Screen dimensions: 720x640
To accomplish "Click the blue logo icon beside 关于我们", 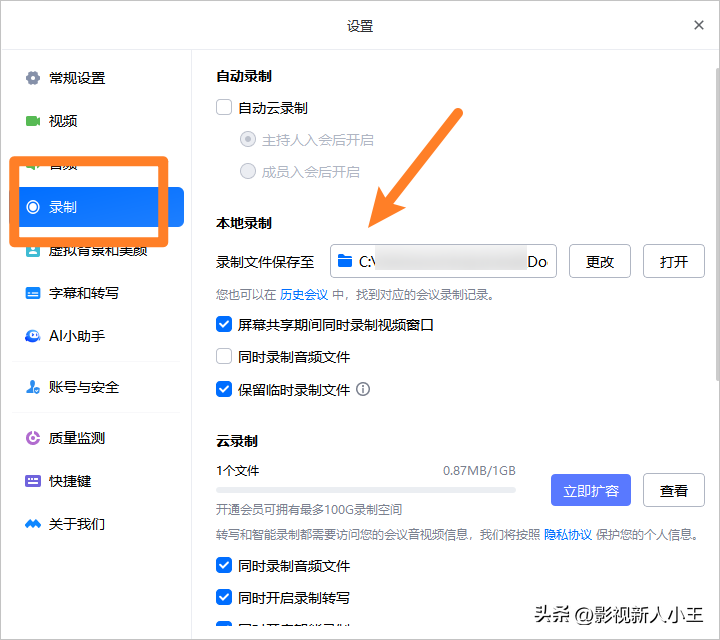I will click(x=33, y=524).
